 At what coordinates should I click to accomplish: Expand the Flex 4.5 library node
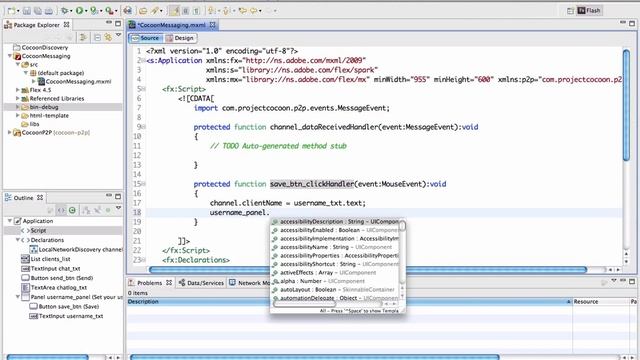coord(18,90)
